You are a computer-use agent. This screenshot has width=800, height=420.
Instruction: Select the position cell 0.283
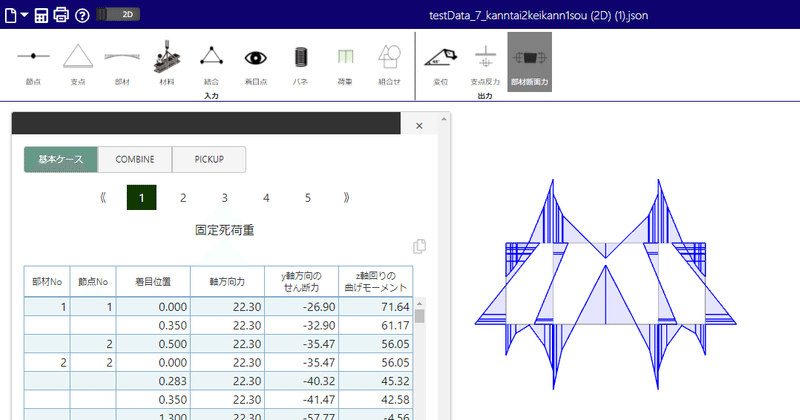pos(153,381)
